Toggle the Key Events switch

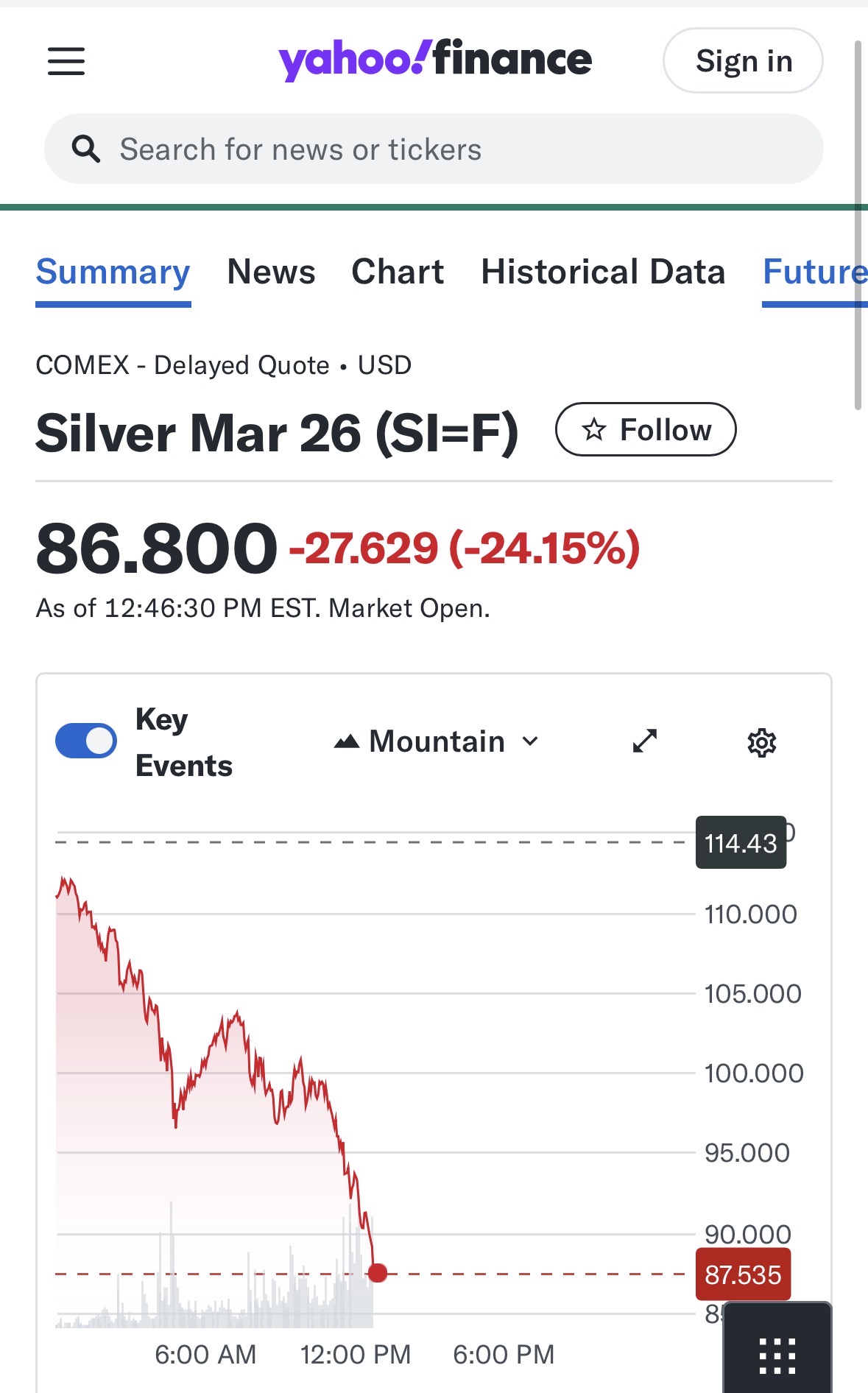[x=86, y=741]
